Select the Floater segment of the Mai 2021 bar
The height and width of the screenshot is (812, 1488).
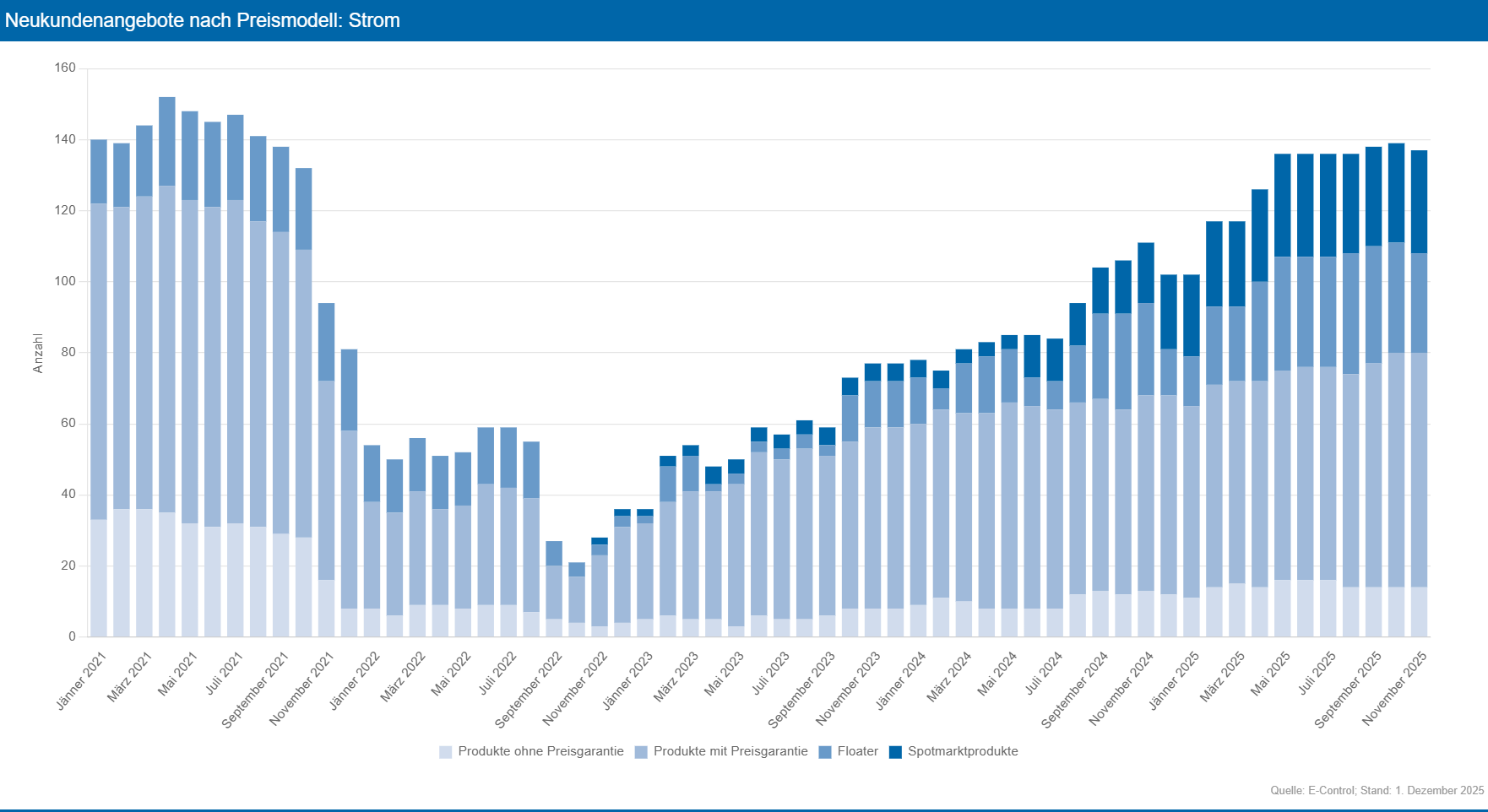click(x=190, y=155)
